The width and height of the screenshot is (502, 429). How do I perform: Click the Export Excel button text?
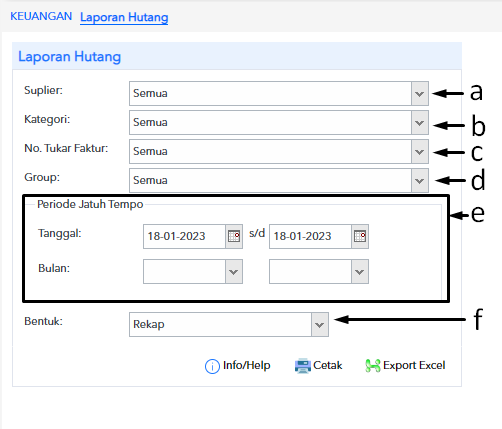(414, 365)
